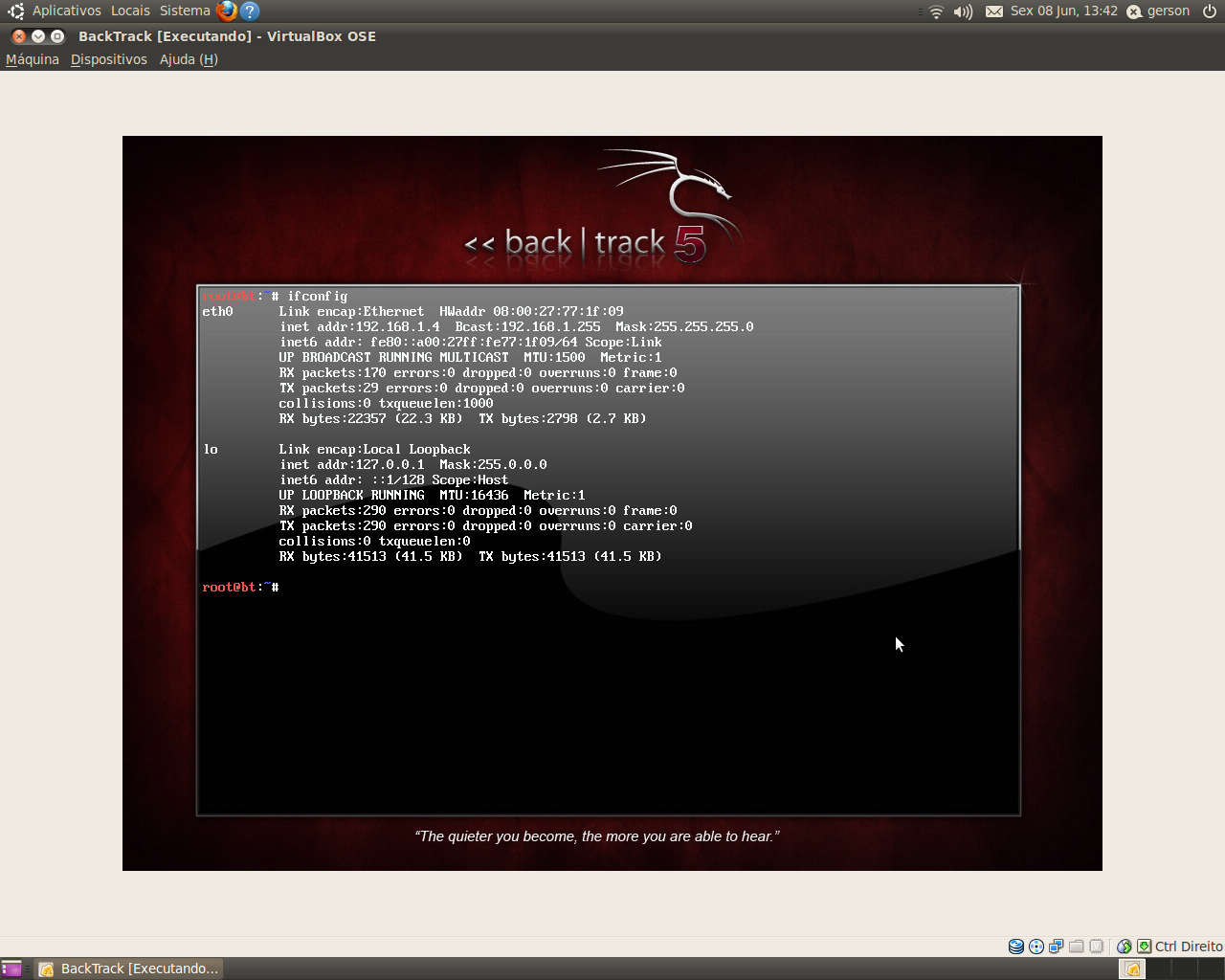
Task: Open the power session menu icon
Action: (x=1210, y=11)
